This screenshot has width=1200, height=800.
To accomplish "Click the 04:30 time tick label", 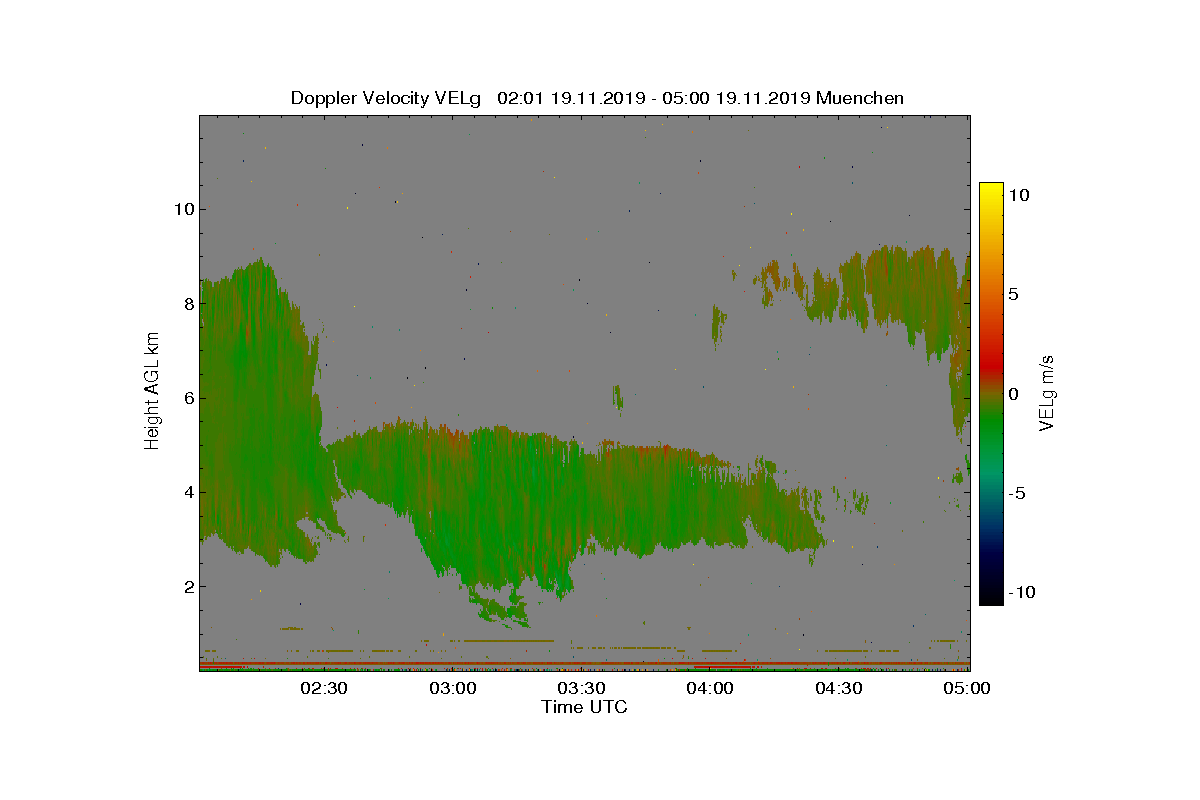I will pyautogui.click(x=839, y=689).
